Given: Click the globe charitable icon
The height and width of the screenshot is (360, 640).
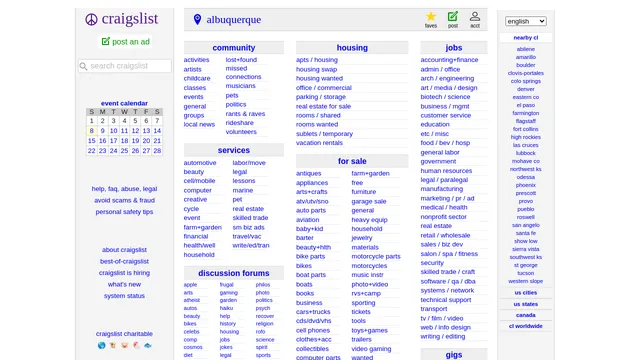Looking at the screenshot, I should click(102, 345).
